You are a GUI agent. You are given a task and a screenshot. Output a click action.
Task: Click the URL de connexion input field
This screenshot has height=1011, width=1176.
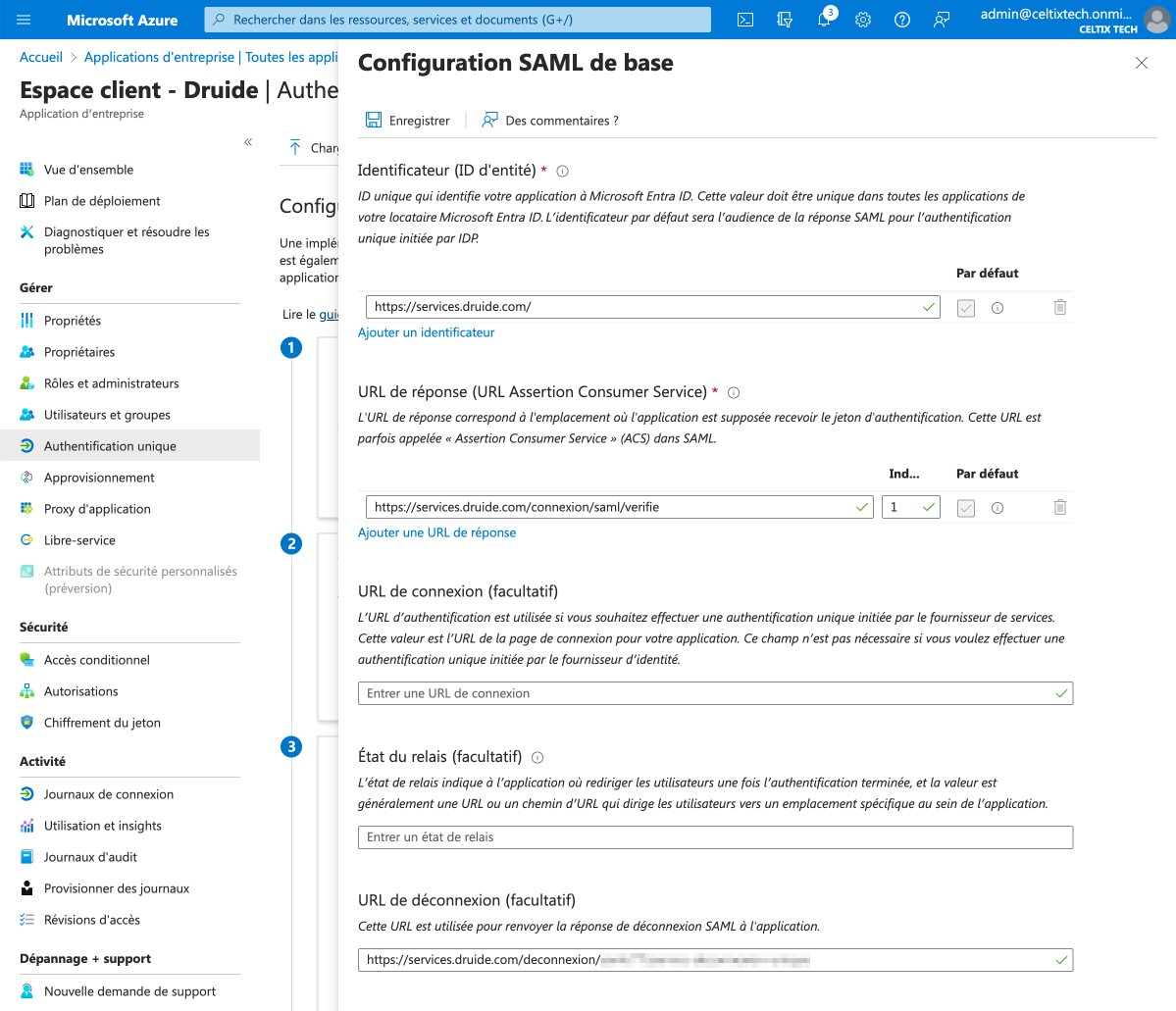[706, 693]
